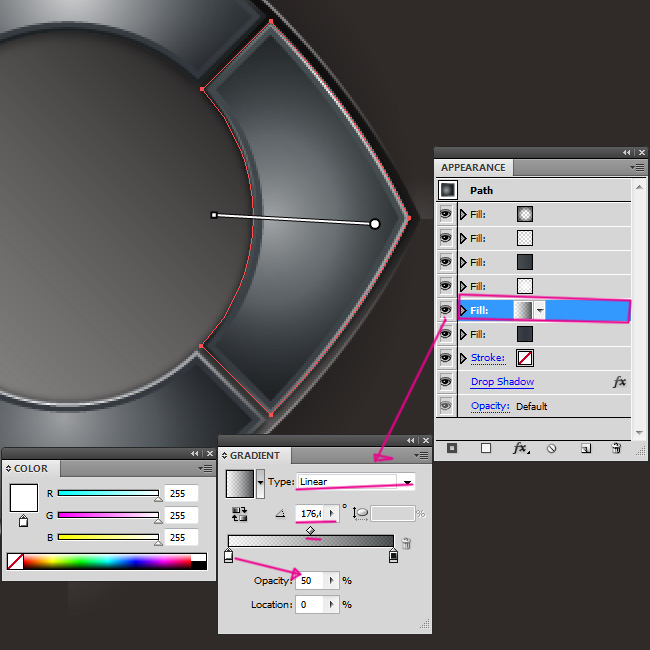
Task: Click Delete Selected Item trash icon in Appearance
Action: (x=616, y=449)
